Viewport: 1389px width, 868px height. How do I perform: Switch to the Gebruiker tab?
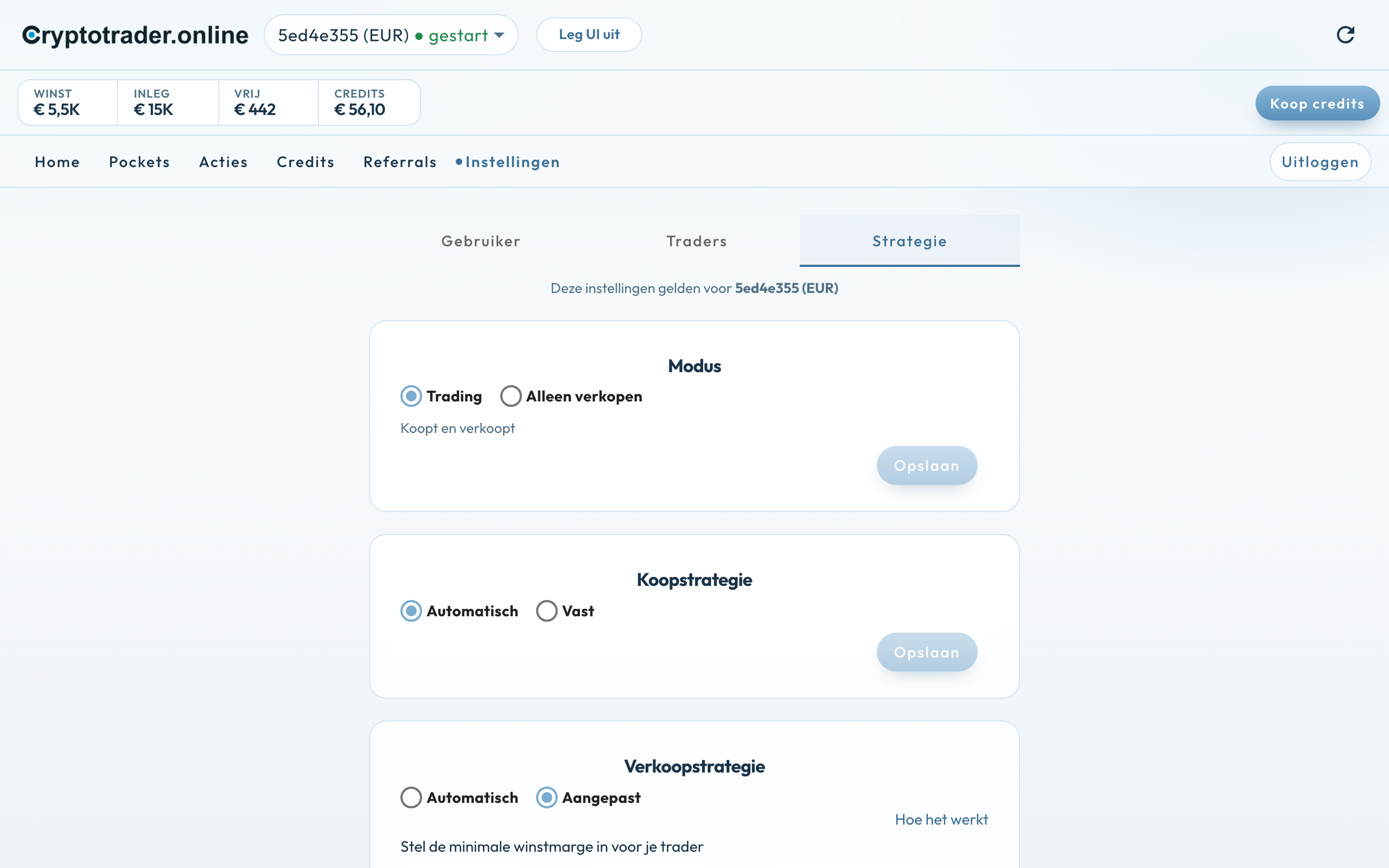point(480,241)
